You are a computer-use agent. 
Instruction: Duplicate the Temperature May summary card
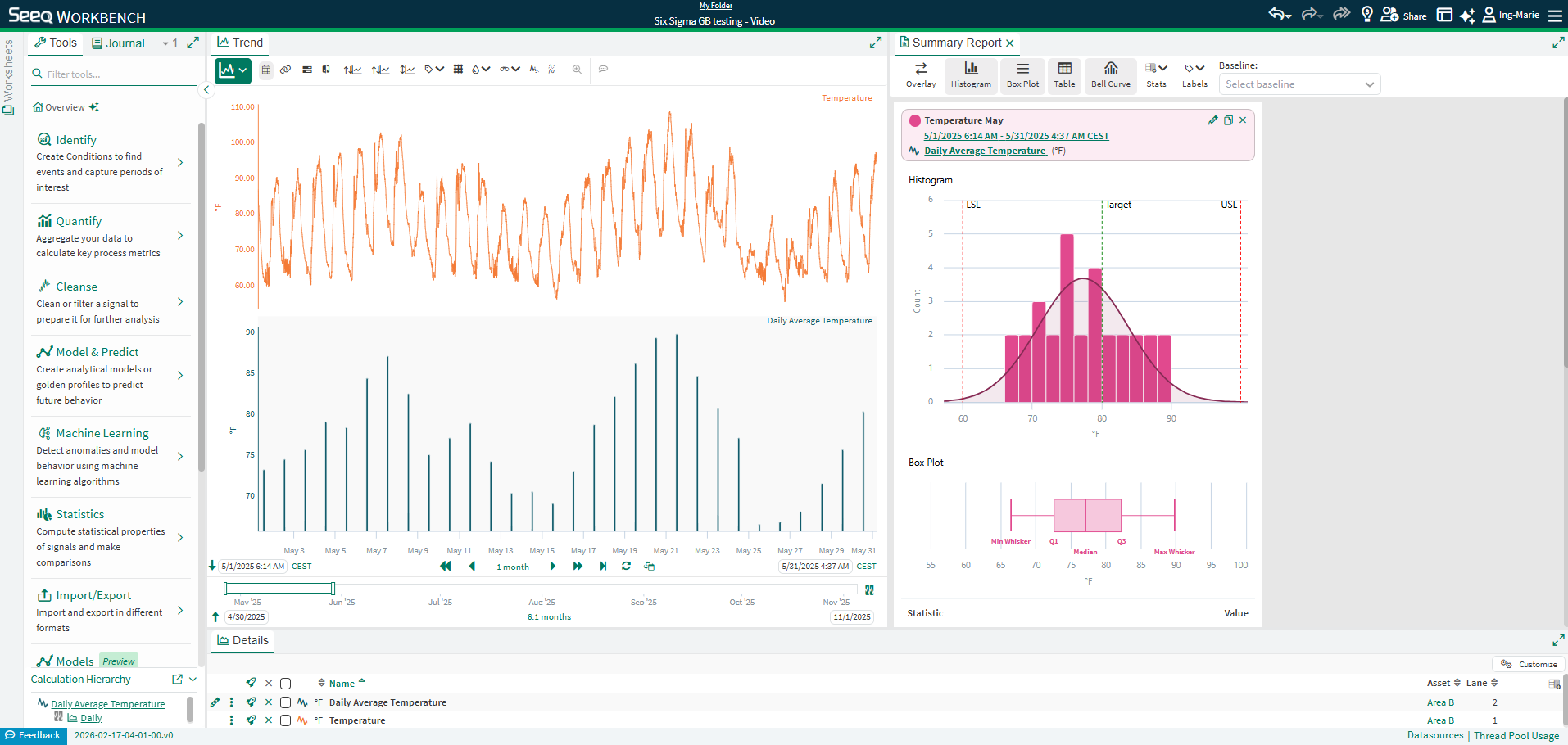pos(1228,120)
